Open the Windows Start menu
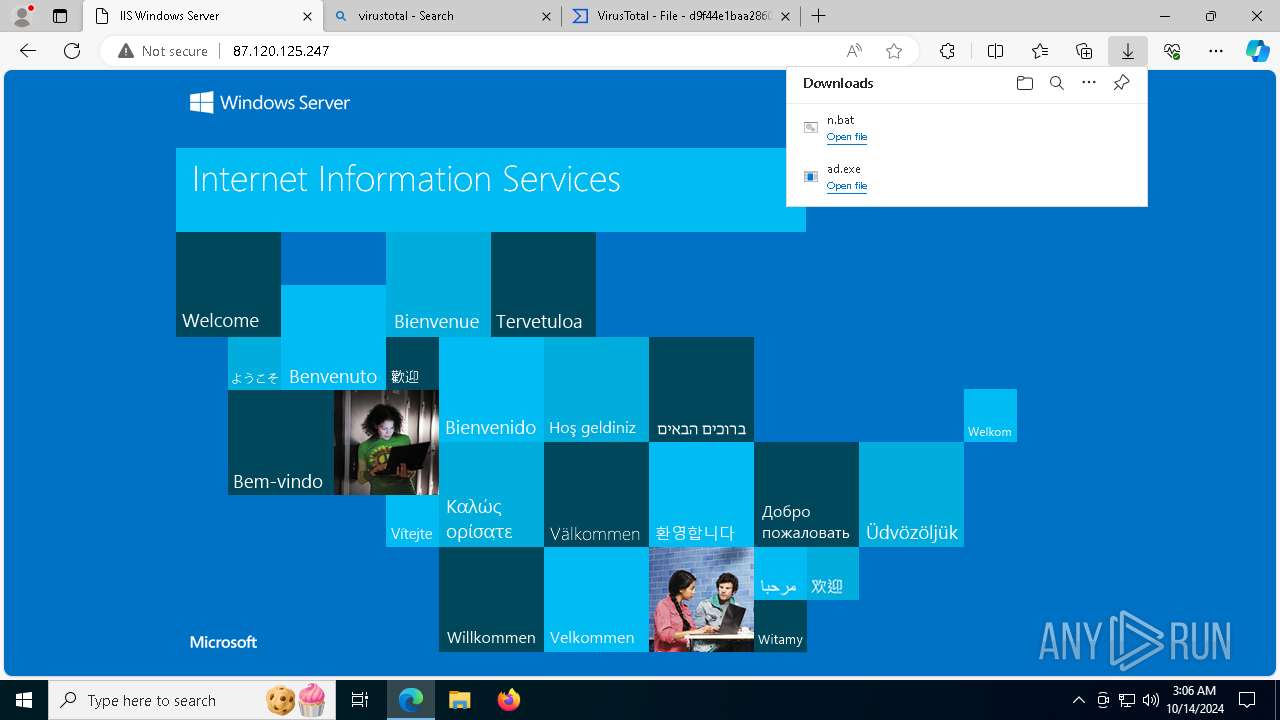Image resolution: width=1280 pixels, height=720 pixels. [24, 700]
